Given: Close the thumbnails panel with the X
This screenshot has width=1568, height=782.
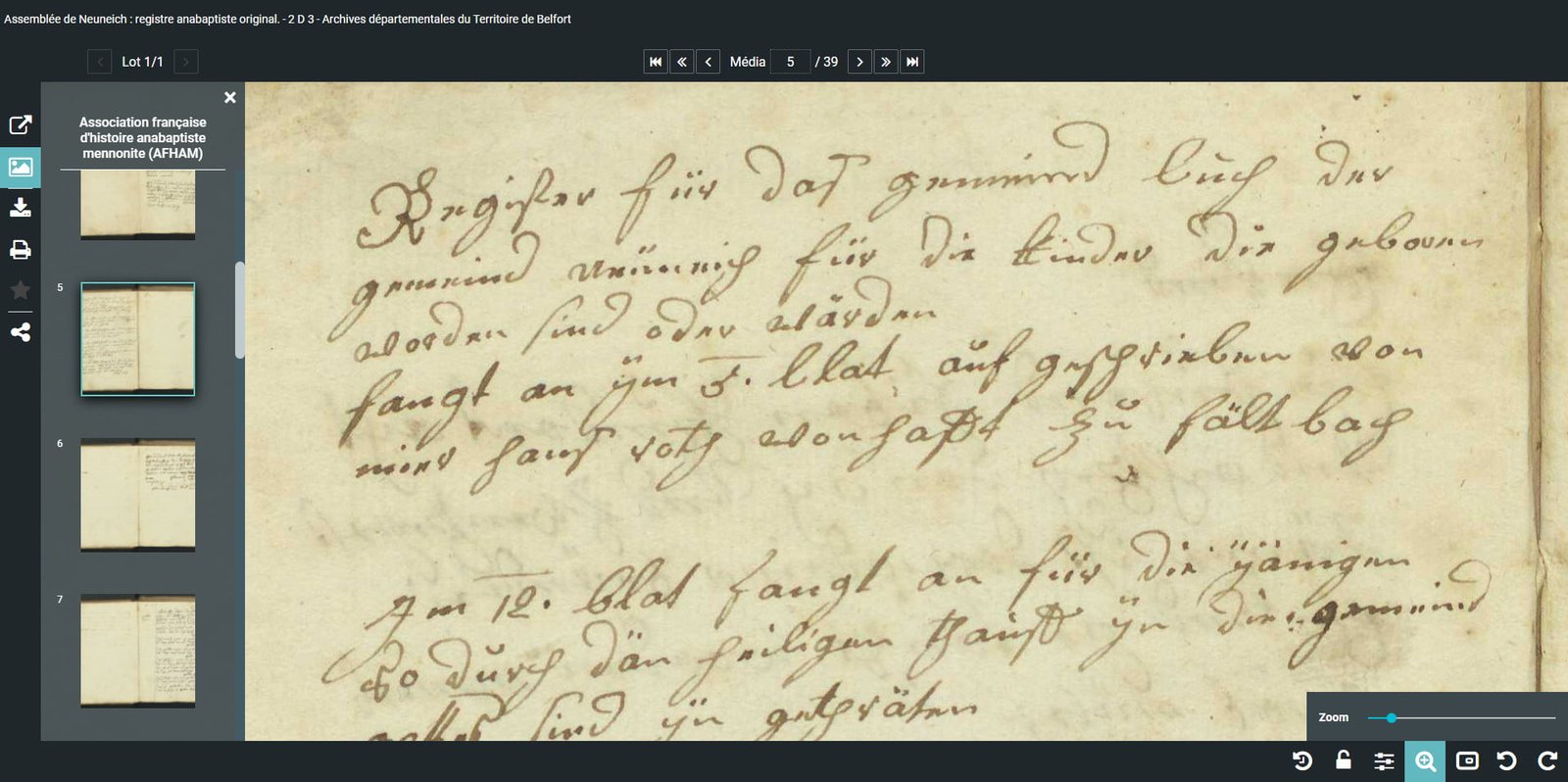Looking at the screenshot, I should 230,98.
